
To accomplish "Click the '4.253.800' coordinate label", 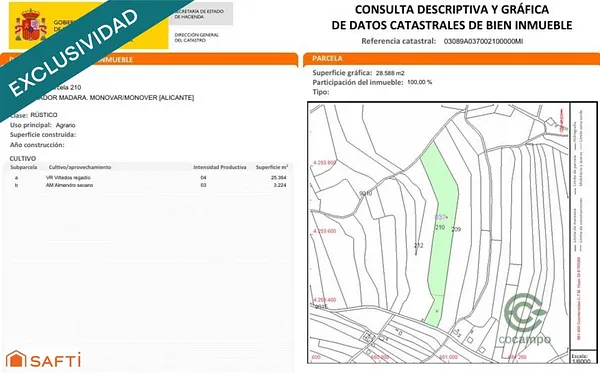I will (324, 163).
